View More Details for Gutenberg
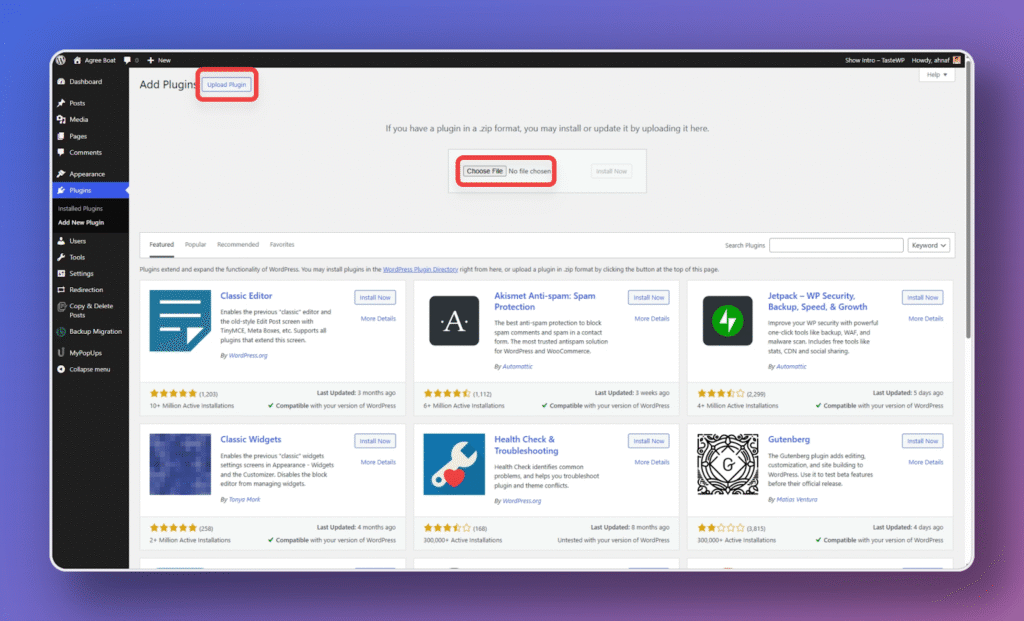1024x621 pixels. [x=925, y=462]
